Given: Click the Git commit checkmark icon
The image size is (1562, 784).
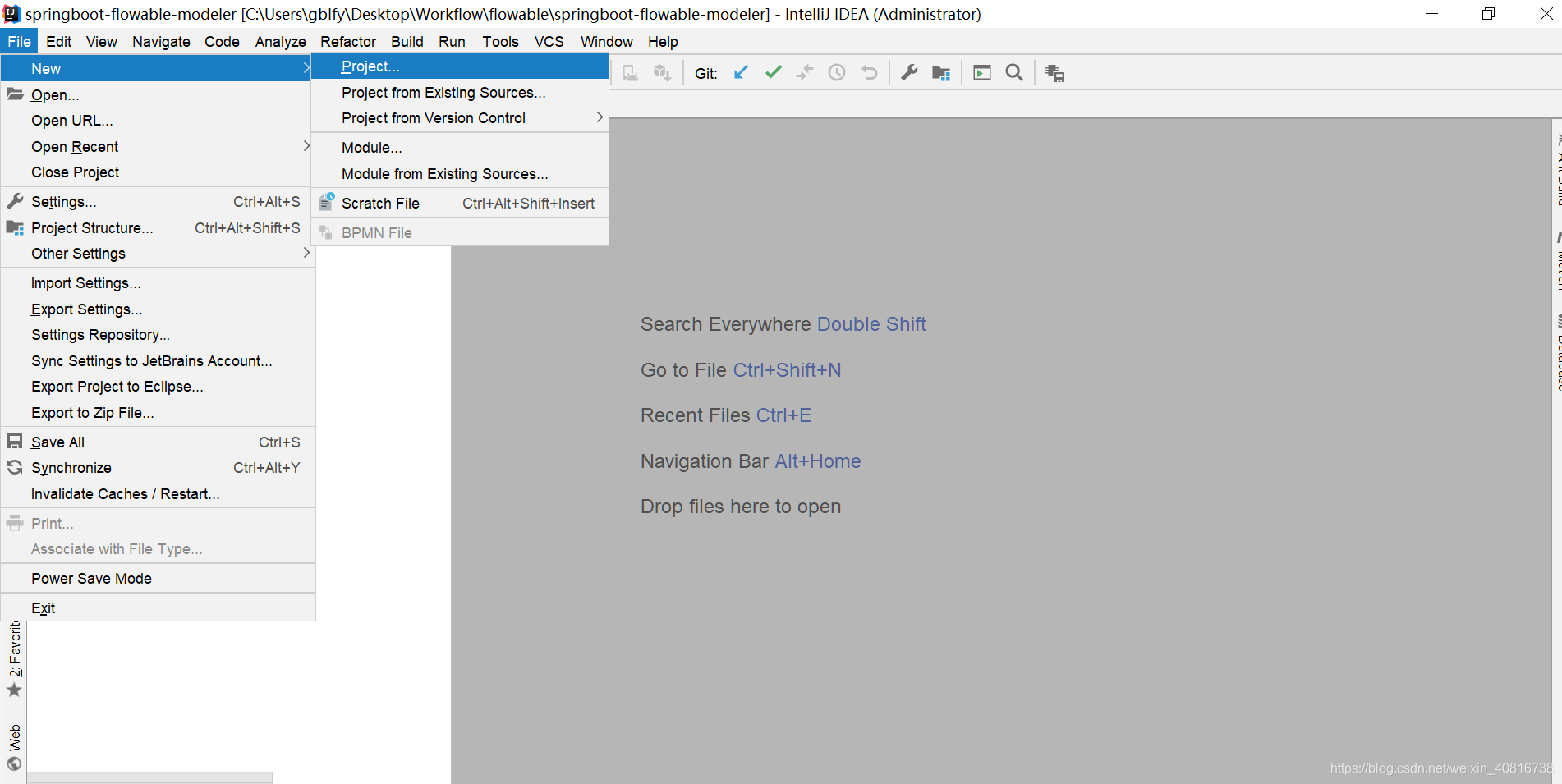Looking at the screenshot, I should pyautogui.click(x=773, y=72).
